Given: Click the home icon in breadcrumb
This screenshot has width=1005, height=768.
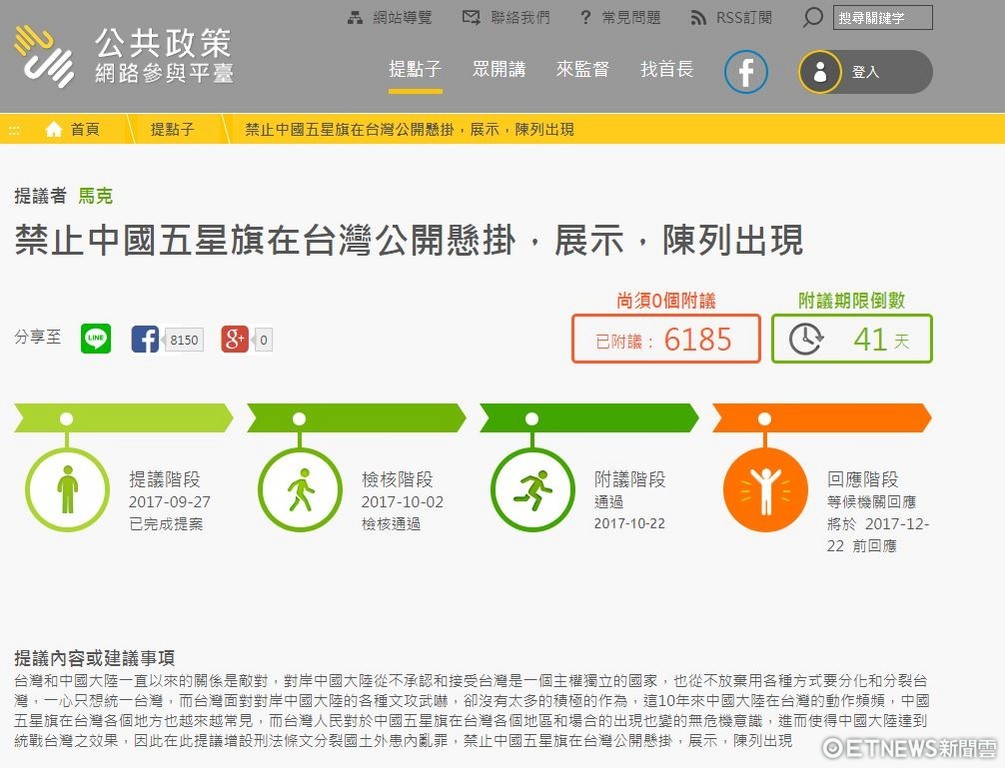Looking at the screenshot, I should [54, 129].
